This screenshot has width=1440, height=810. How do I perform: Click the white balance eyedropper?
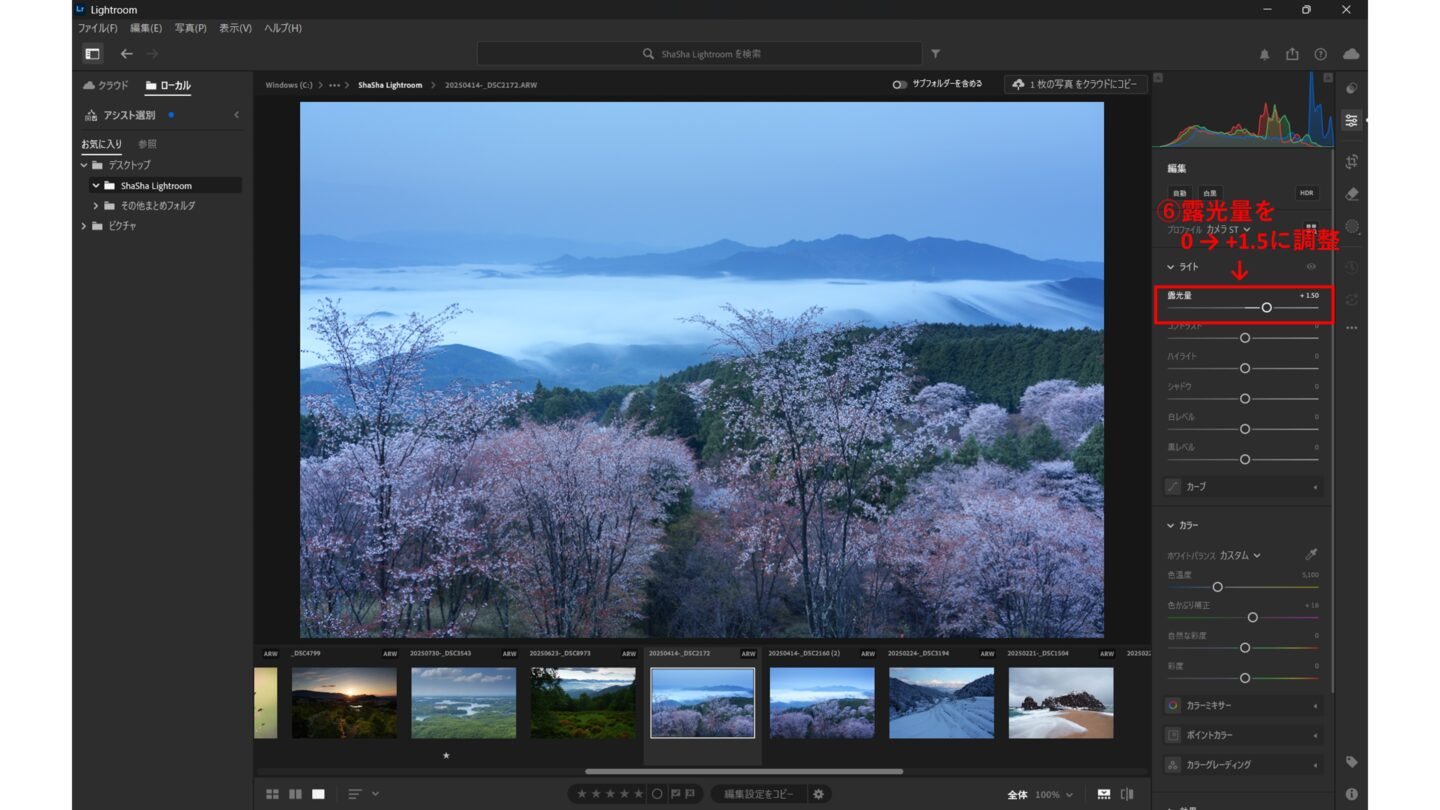point(1311,555)
